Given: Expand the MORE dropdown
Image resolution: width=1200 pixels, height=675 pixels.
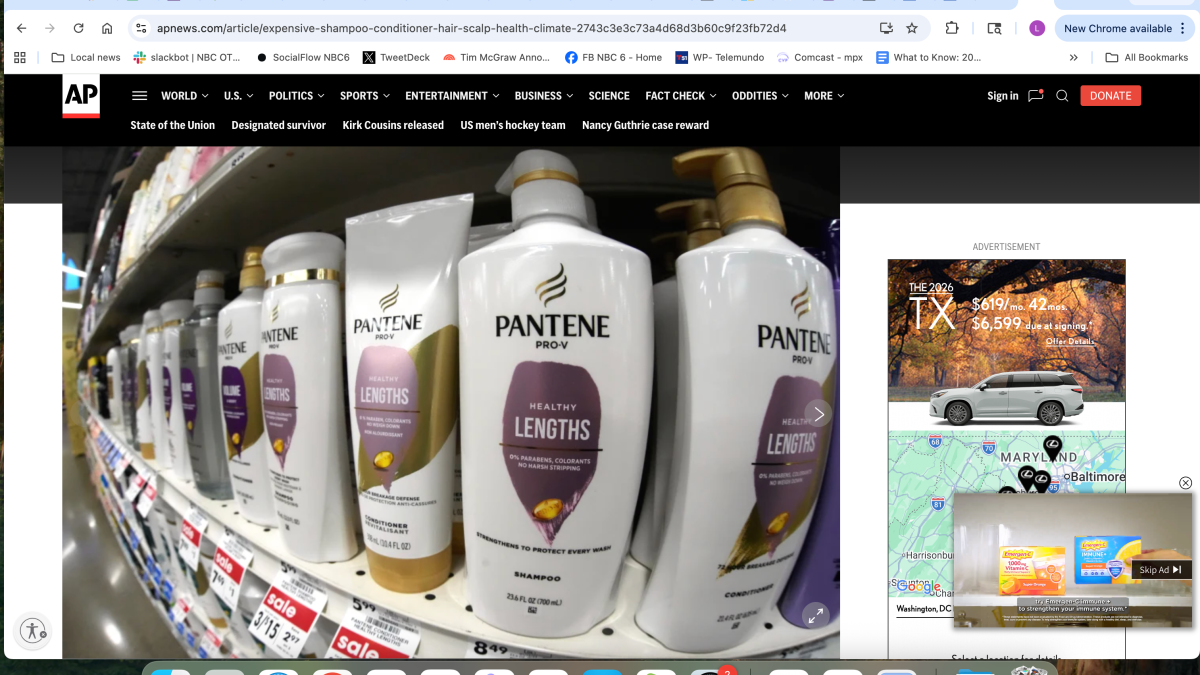Looking at the screenshot, I should pyautogui.click(x=823, y=95).
